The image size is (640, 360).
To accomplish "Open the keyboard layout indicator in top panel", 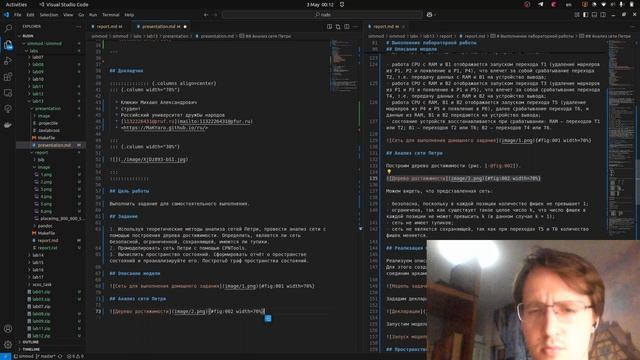I will pyautogui.click(x=569, y=4).
